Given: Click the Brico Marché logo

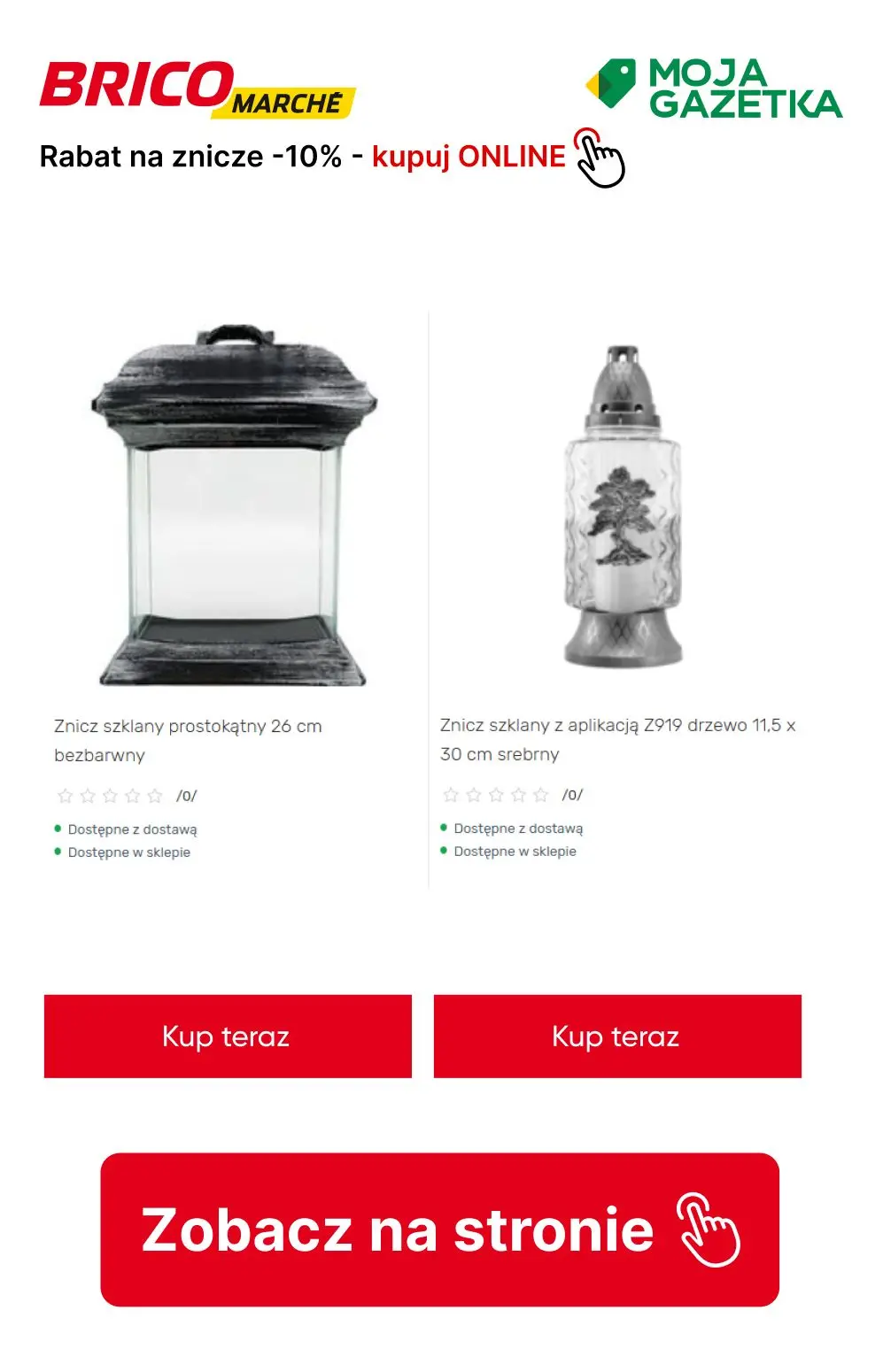Looking at the screenshot, I should pyautogui.click(x=198, y=89).
